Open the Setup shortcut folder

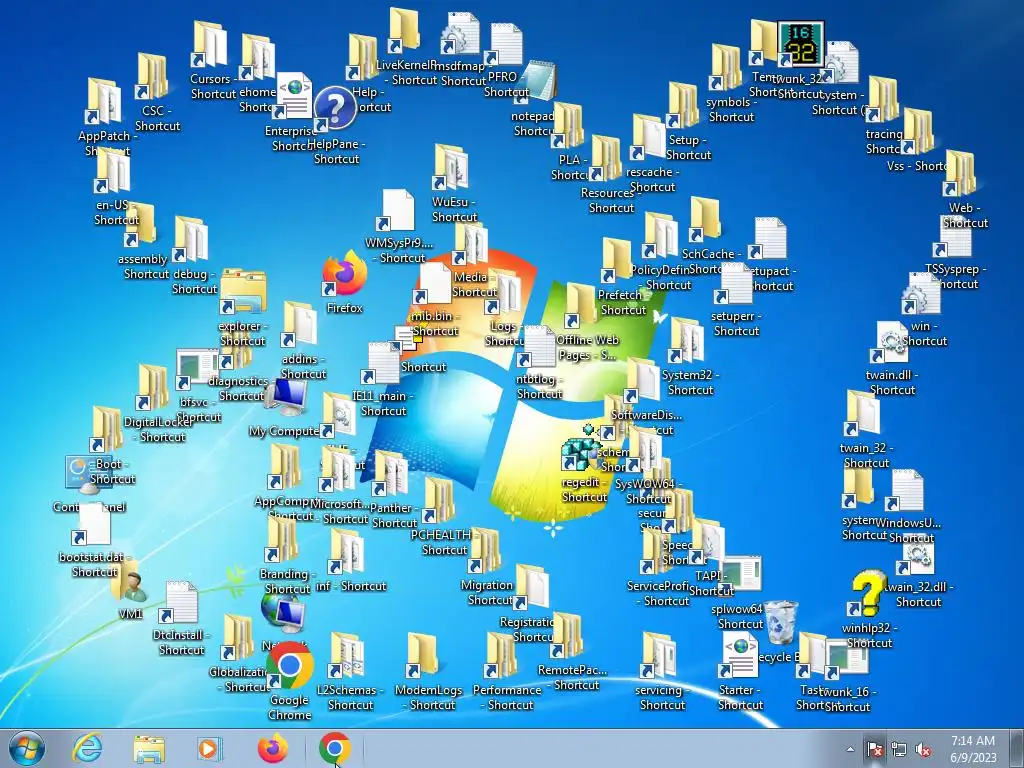point(682,106)
